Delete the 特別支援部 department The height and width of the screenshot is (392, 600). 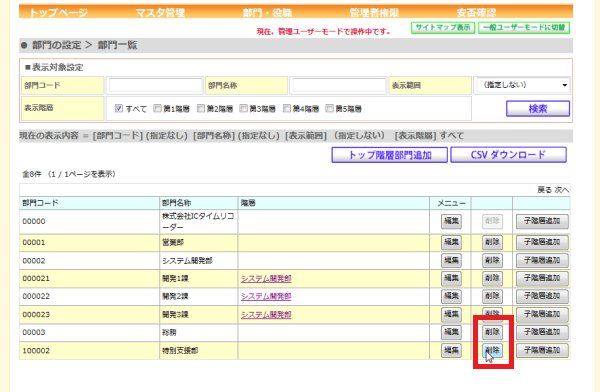tap(492, 350)
